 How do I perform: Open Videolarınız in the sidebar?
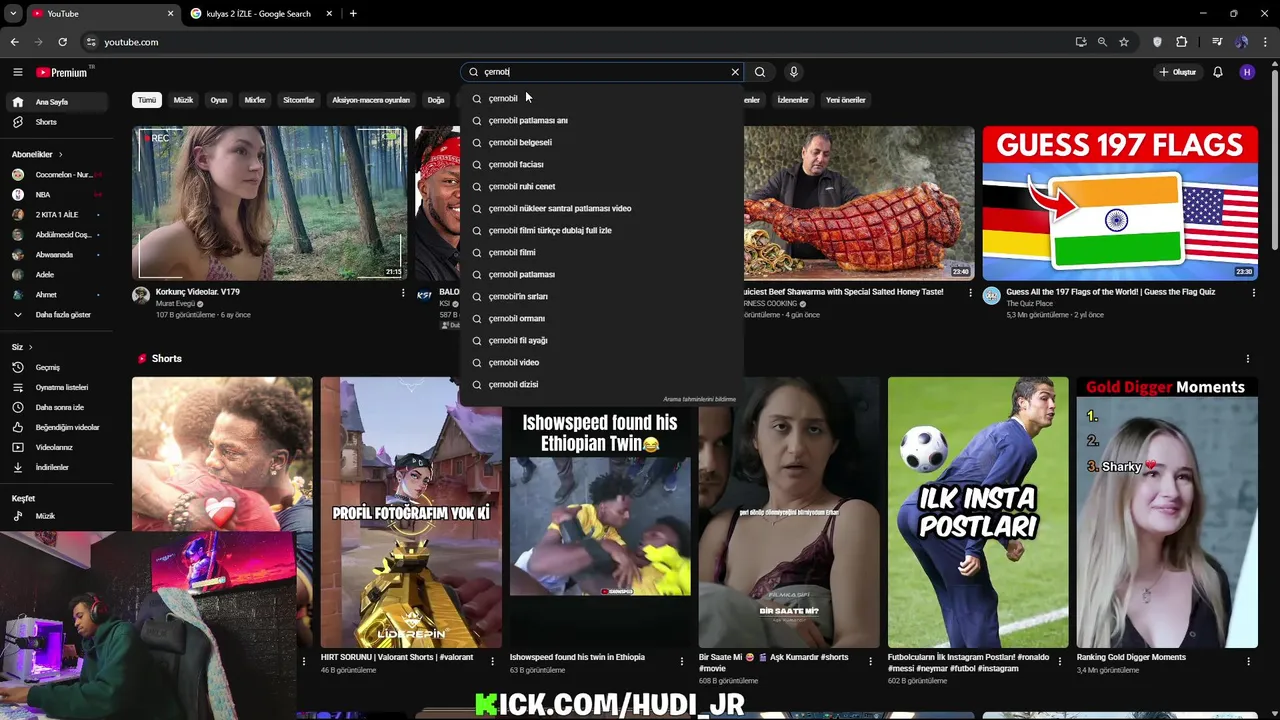pos(57,447)
